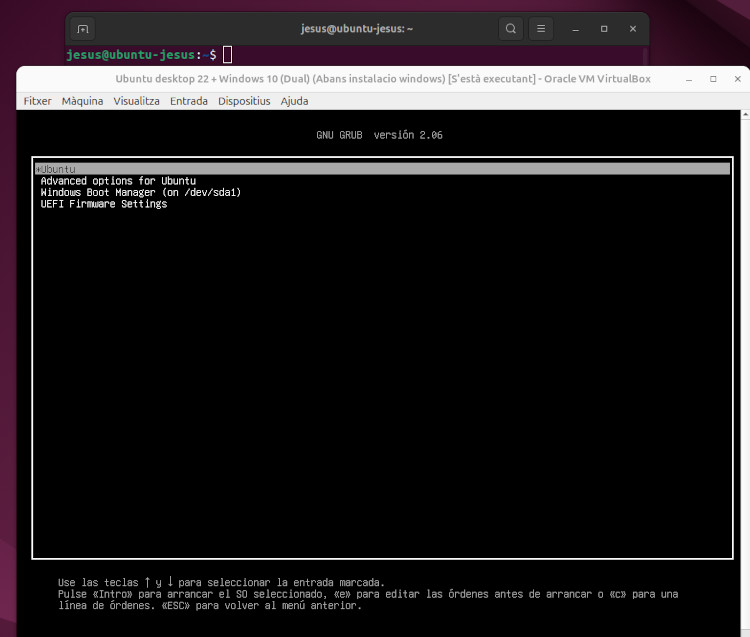This screenshot has height=637, width=750.
Task: Select the highlighted Ubuntu GRUB entry
Action: click(x=382, y=169)
